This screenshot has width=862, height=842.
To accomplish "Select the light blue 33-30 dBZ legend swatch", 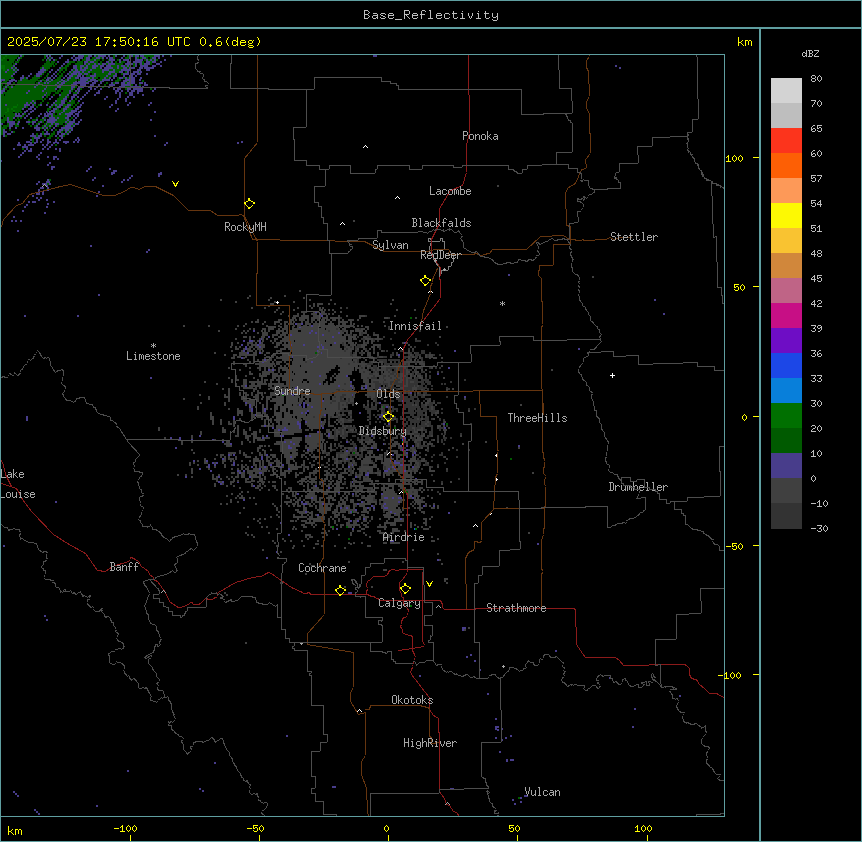I will (x=786, y=390).
